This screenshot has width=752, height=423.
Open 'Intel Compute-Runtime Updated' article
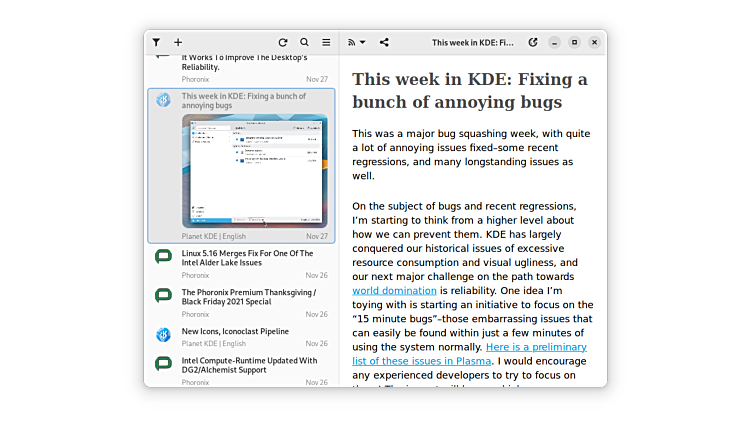[248, 366]
